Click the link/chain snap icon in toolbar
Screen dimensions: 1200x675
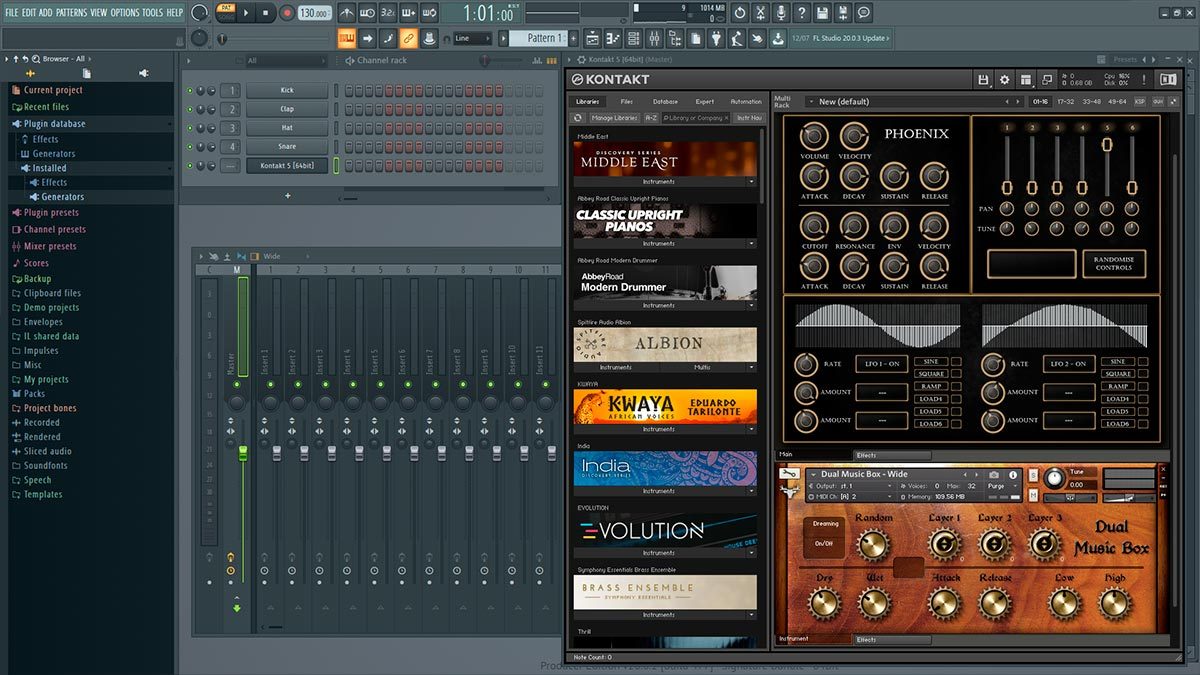[x=408, y=38]
